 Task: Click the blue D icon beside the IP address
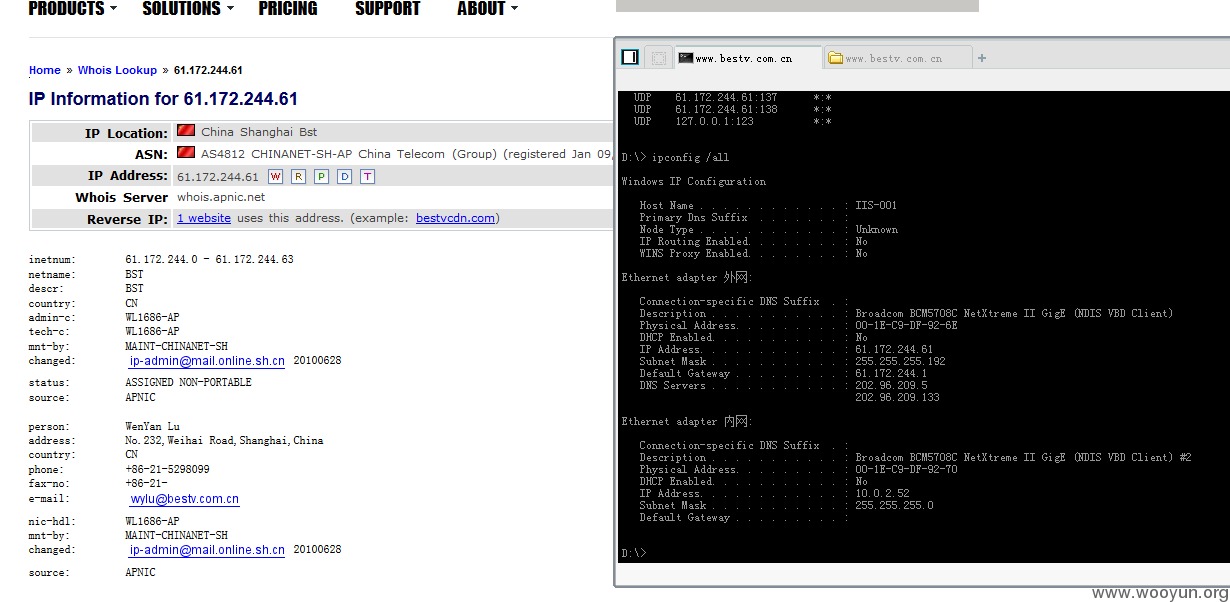coord(344,176)
